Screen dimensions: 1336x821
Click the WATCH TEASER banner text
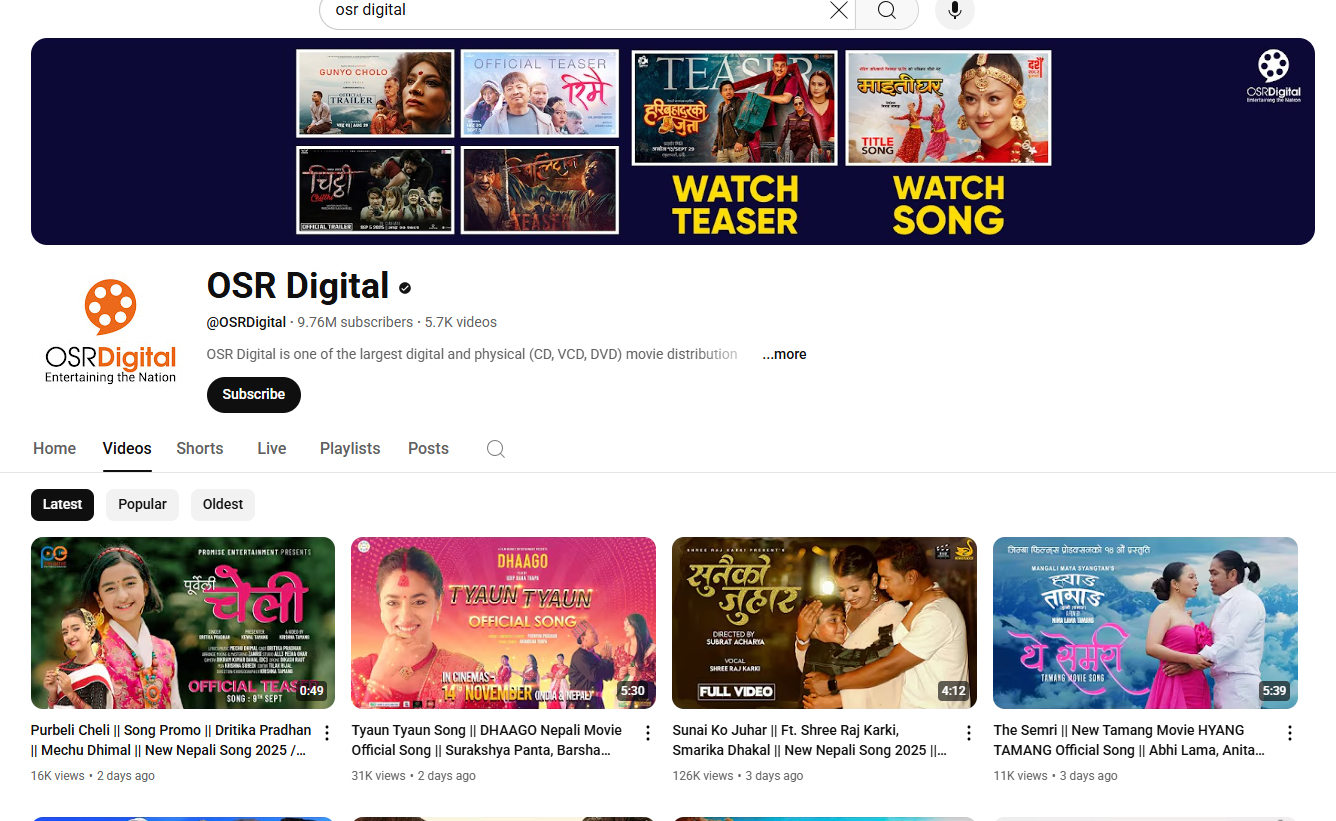pyautogui.click(x=735, y=205)
